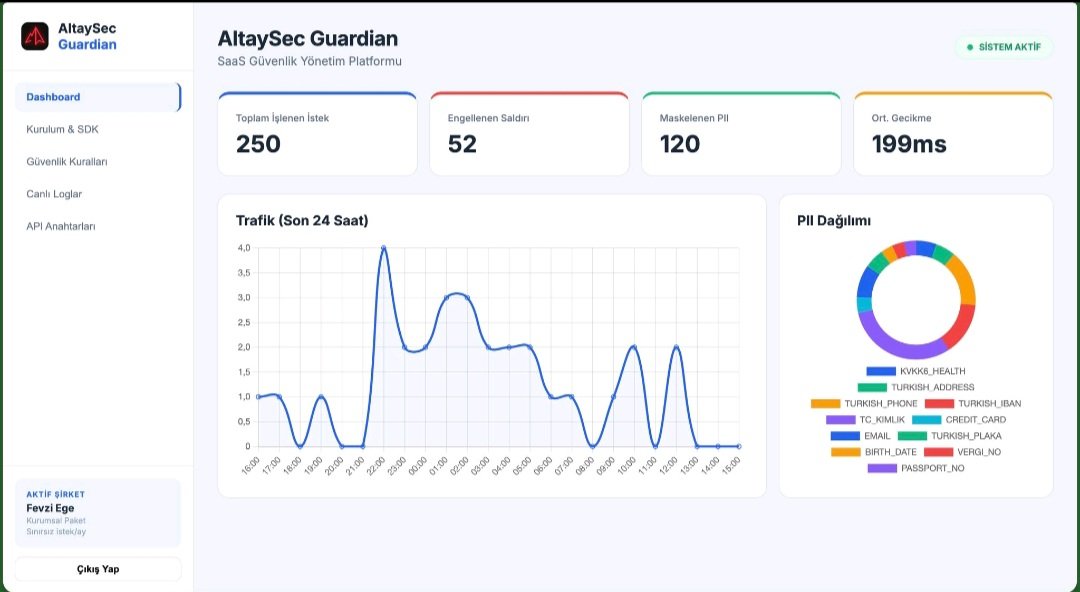Click the Trafik (Son 24 Saat) heading
This screenshot has width=1080, height=592.
[x=302, y=221]
